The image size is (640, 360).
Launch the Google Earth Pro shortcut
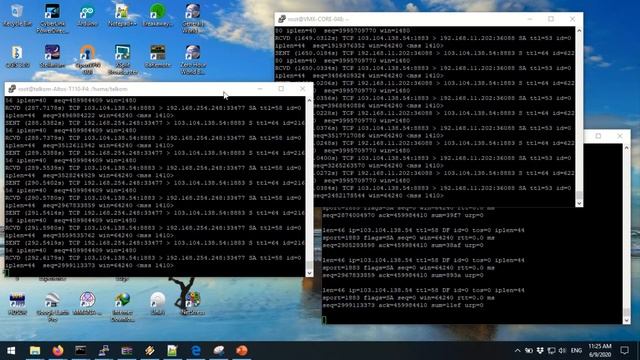[52, 307]
